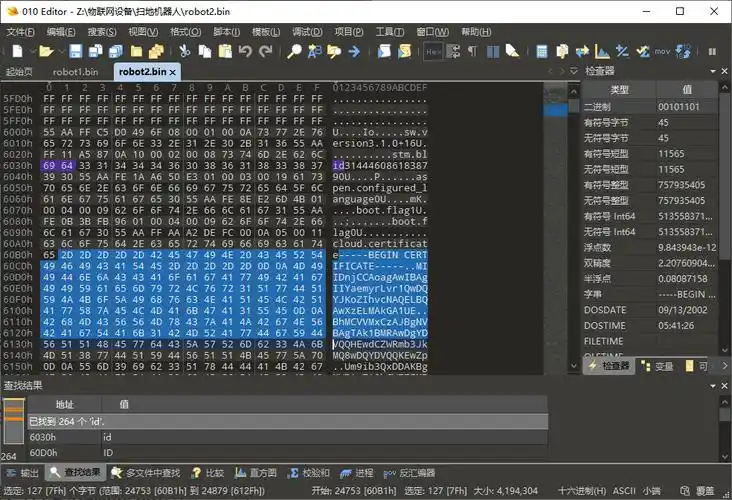Click the Undo arrow icon
This screenshot has width=732, height=500.
click(245, 51)
